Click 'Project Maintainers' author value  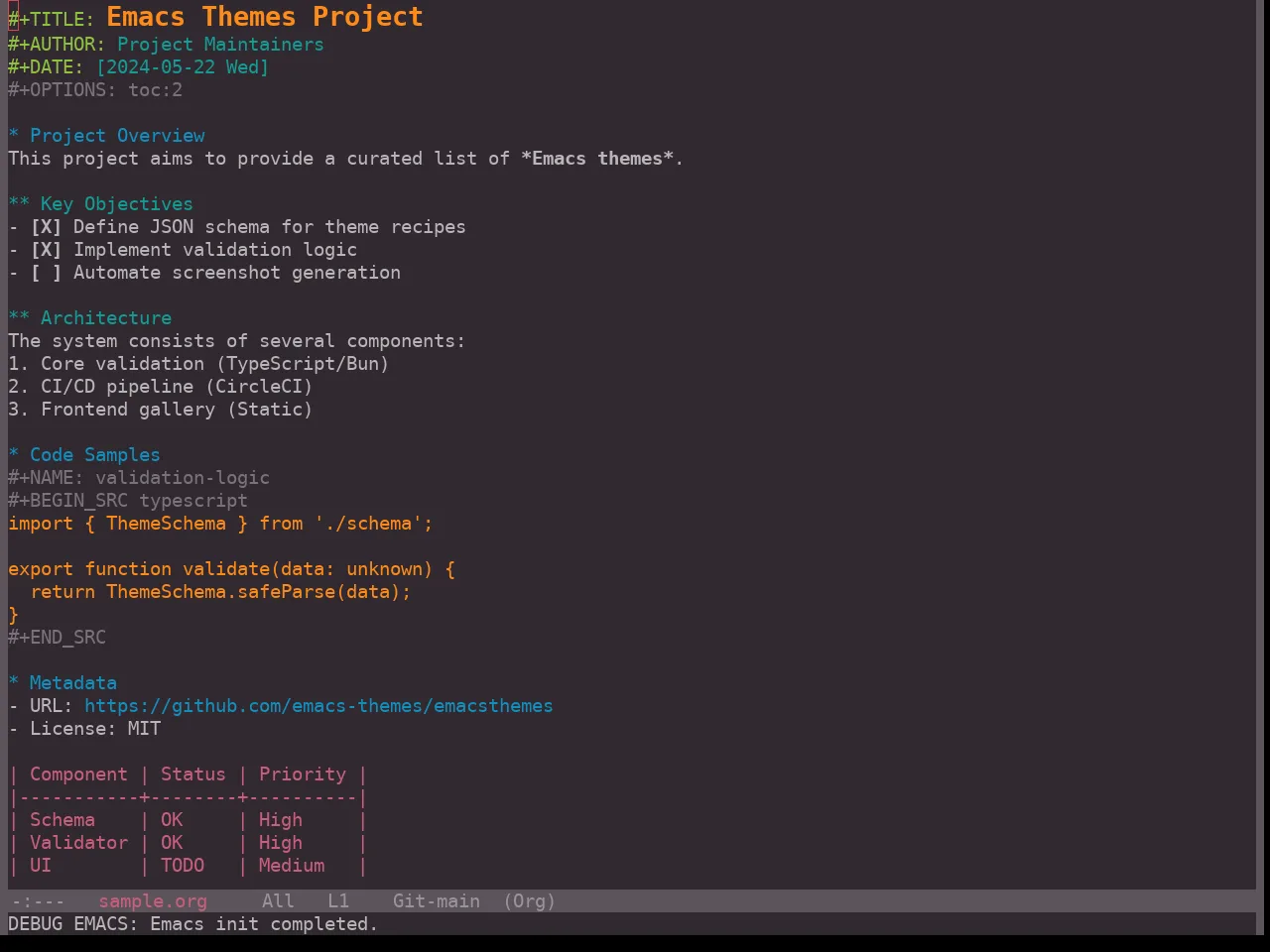[220, 45]
